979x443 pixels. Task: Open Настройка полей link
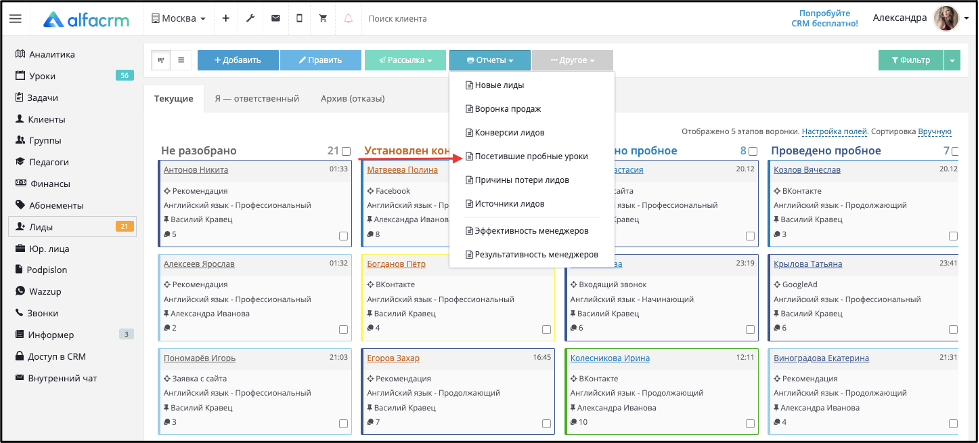(x=834, y=132)
